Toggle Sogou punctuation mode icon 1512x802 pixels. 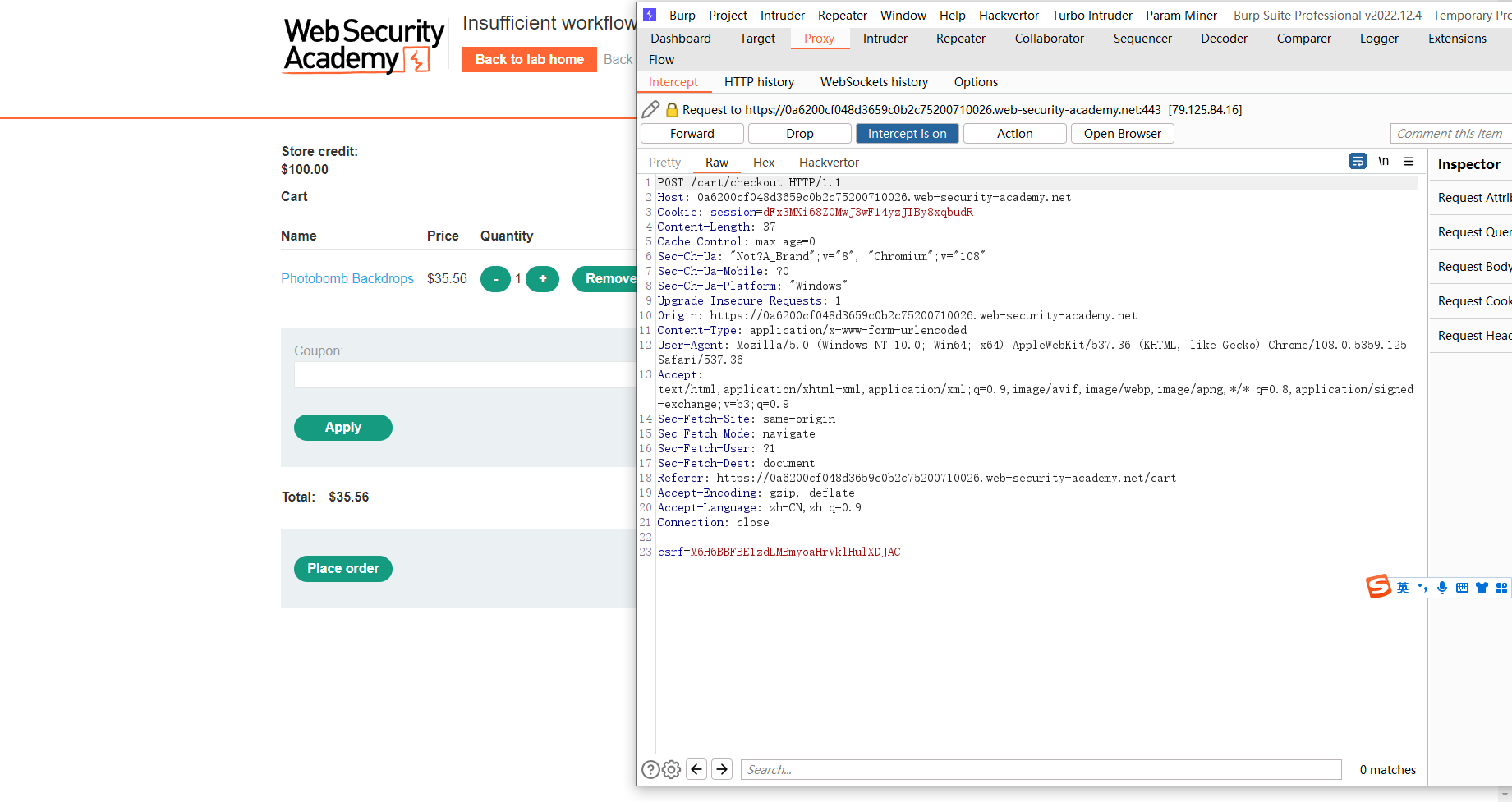point(1422,588)
